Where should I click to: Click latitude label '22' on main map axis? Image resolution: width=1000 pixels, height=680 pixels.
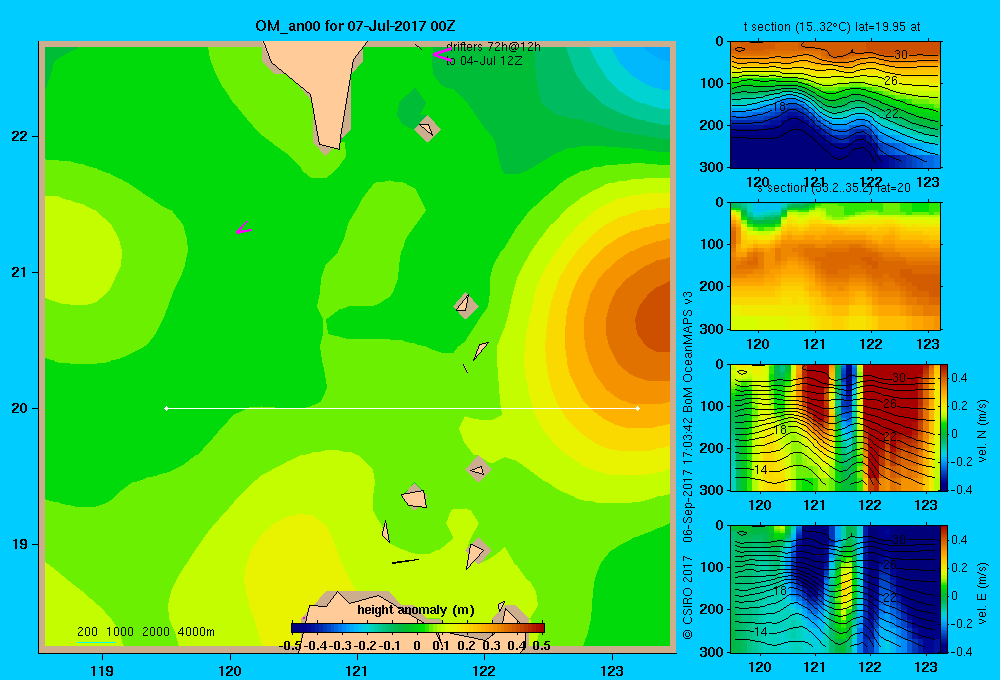coord(20,137)
